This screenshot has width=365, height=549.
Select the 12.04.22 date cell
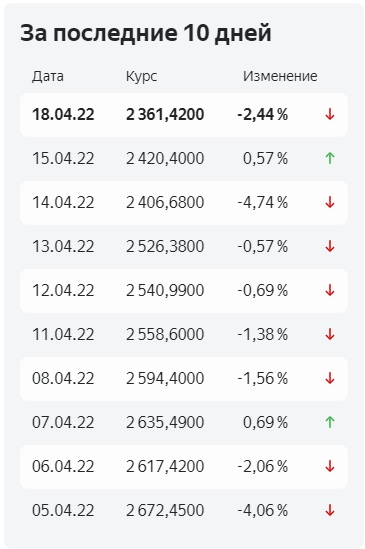pyautogui.click(x=63, y=291)
